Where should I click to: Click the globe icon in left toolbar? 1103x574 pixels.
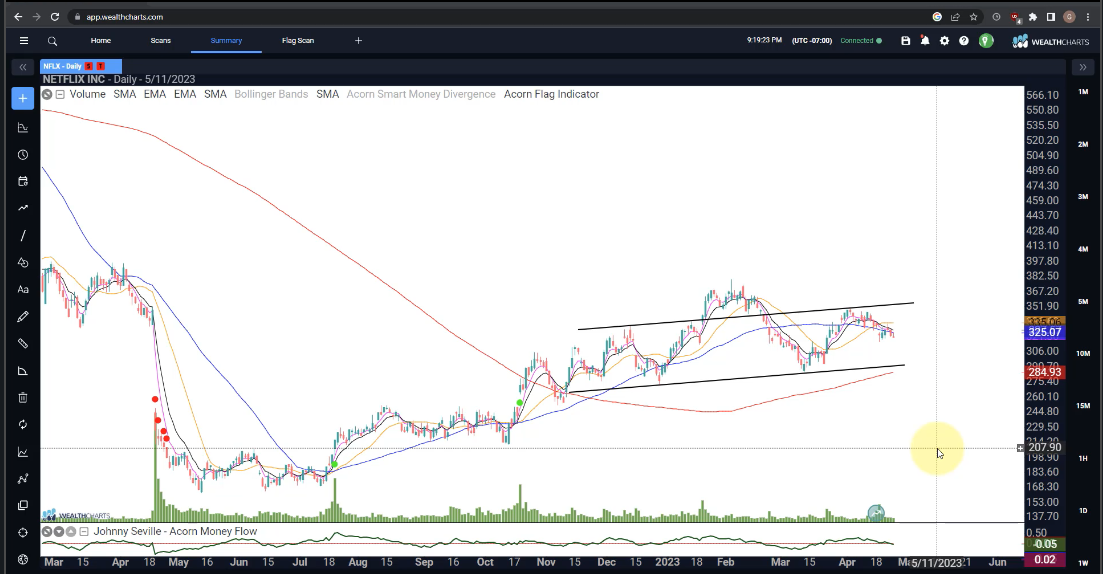point(23,560)
